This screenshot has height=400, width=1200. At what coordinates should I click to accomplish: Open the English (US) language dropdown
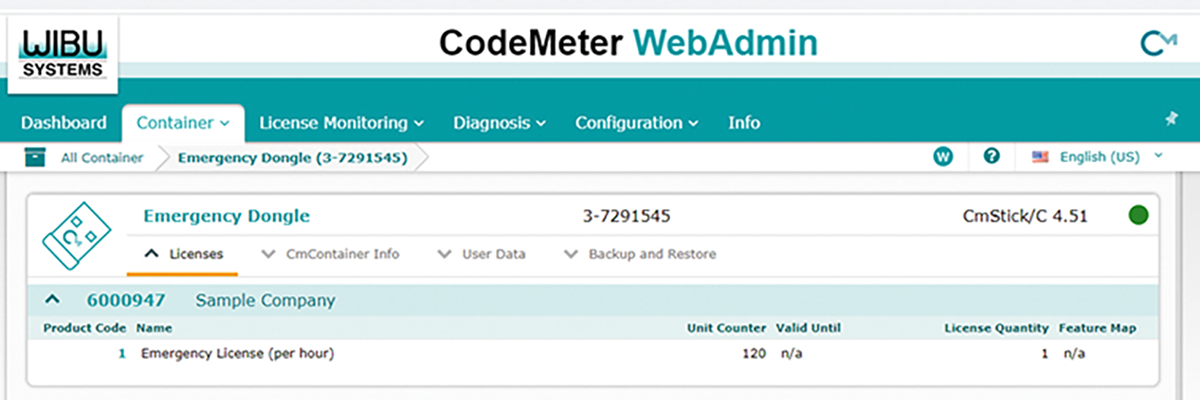(x=1110, y=157)
